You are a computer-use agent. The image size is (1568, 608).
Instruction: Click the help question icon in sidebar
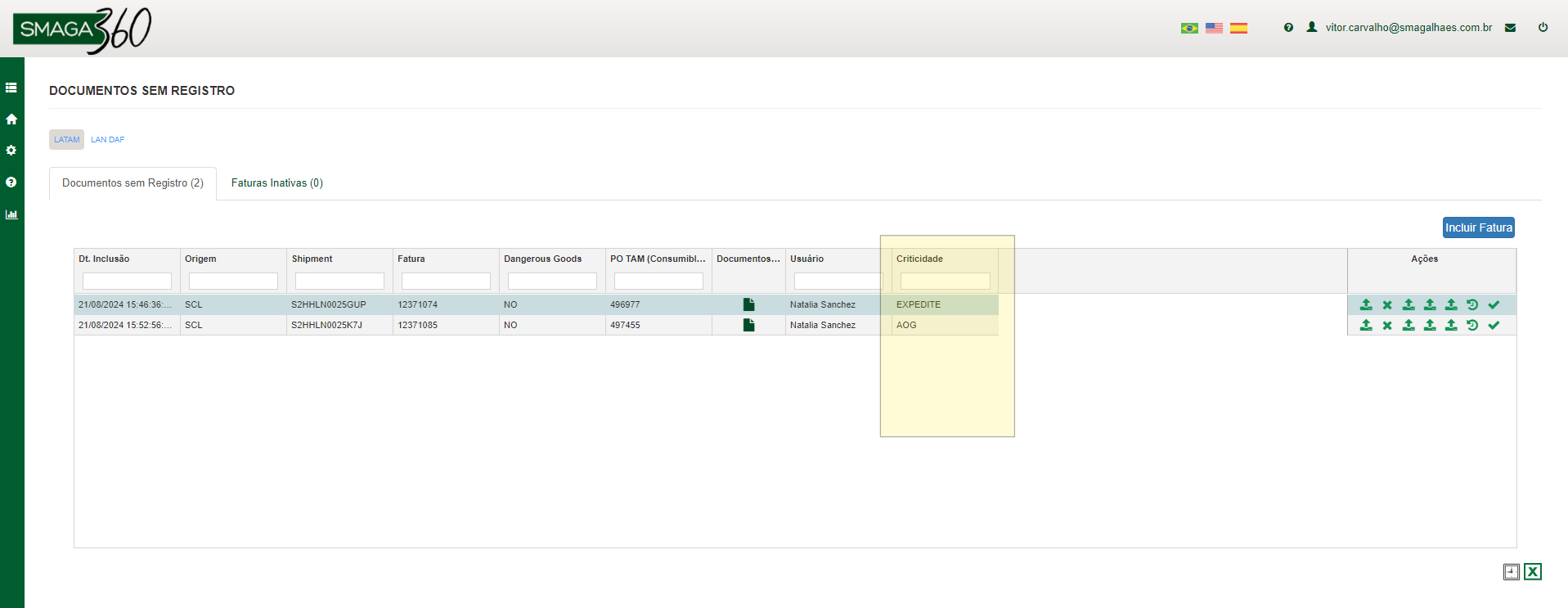(11, 182)
